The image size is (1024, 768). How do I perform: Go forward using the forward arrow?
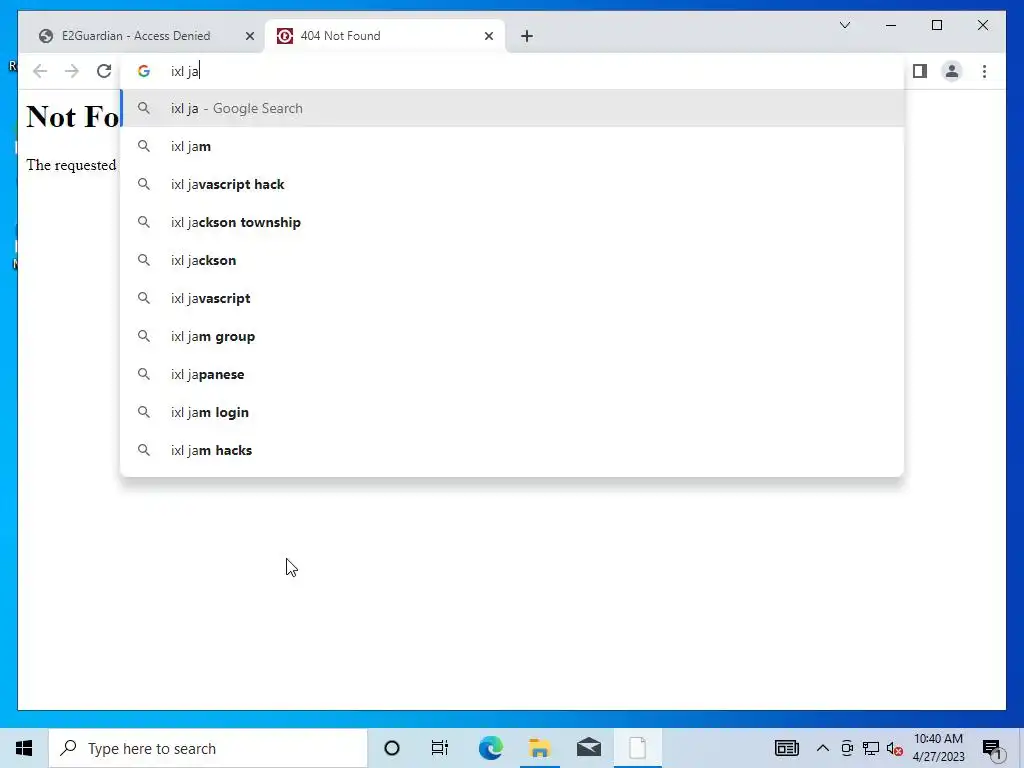[x=72, y=71]
